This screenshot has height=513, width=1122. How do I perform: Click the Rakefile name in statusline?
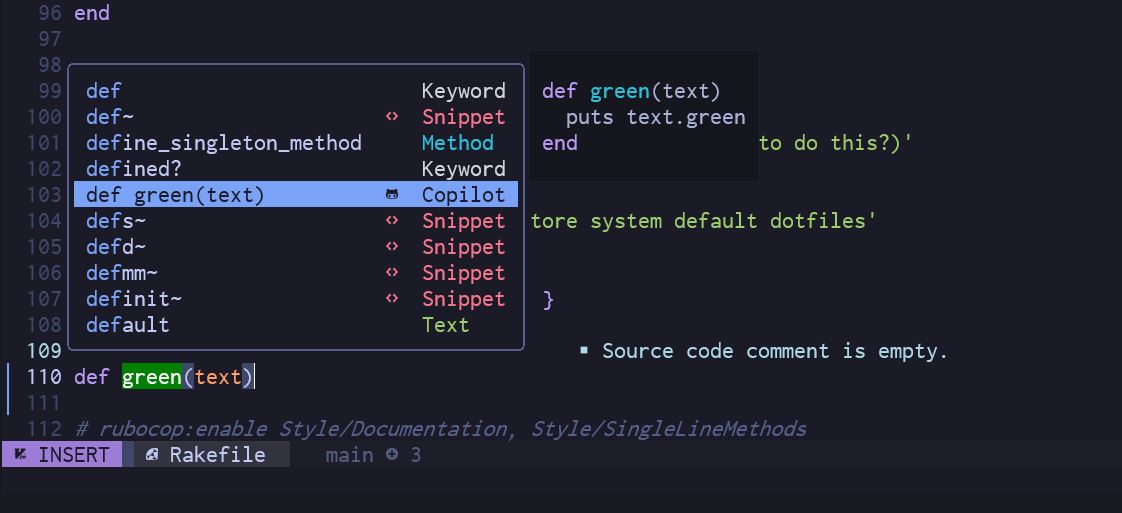point(217,455)
